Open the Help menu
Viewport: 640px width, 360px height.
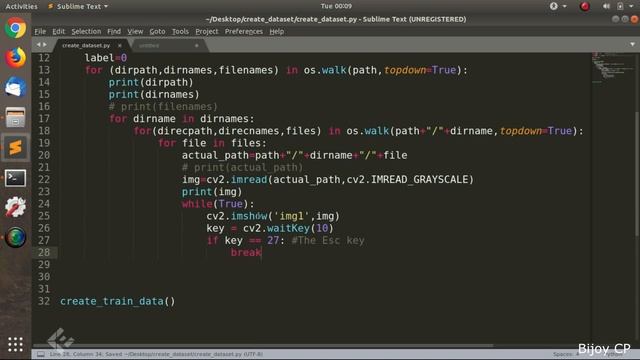pos(276,31)
